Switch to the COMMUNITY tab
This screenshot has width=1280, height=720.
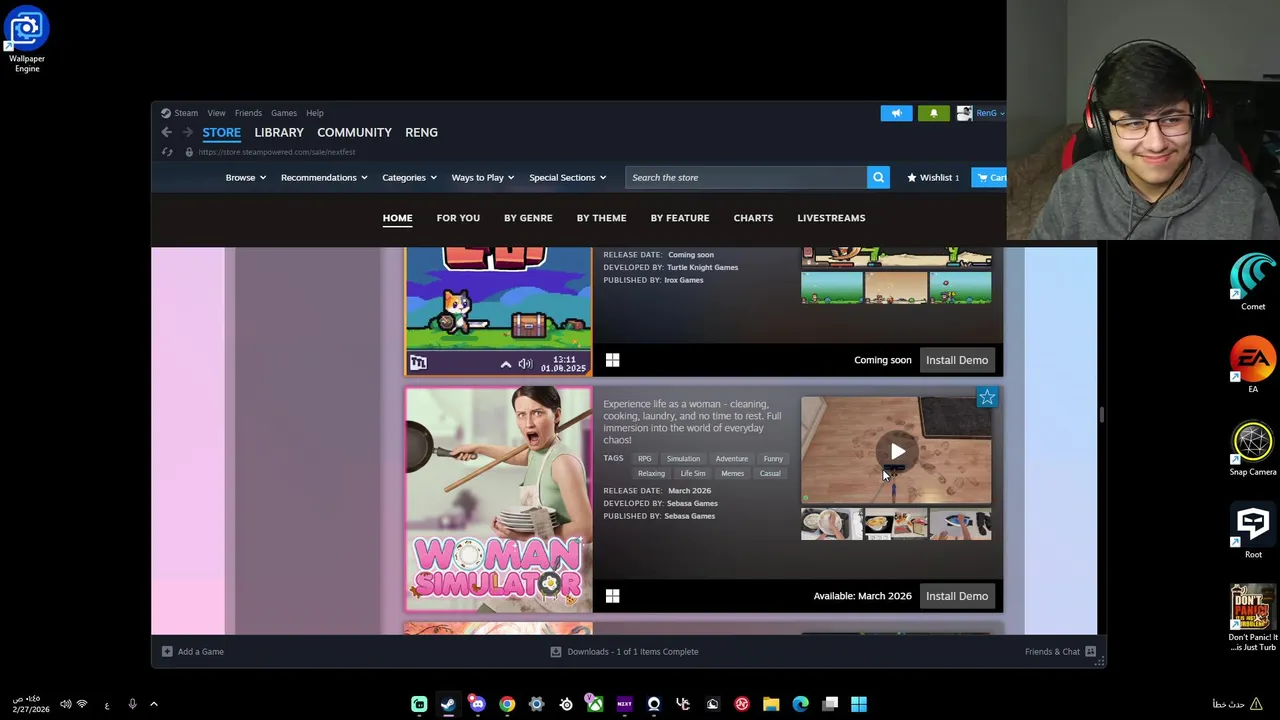[x=354, y=132]
